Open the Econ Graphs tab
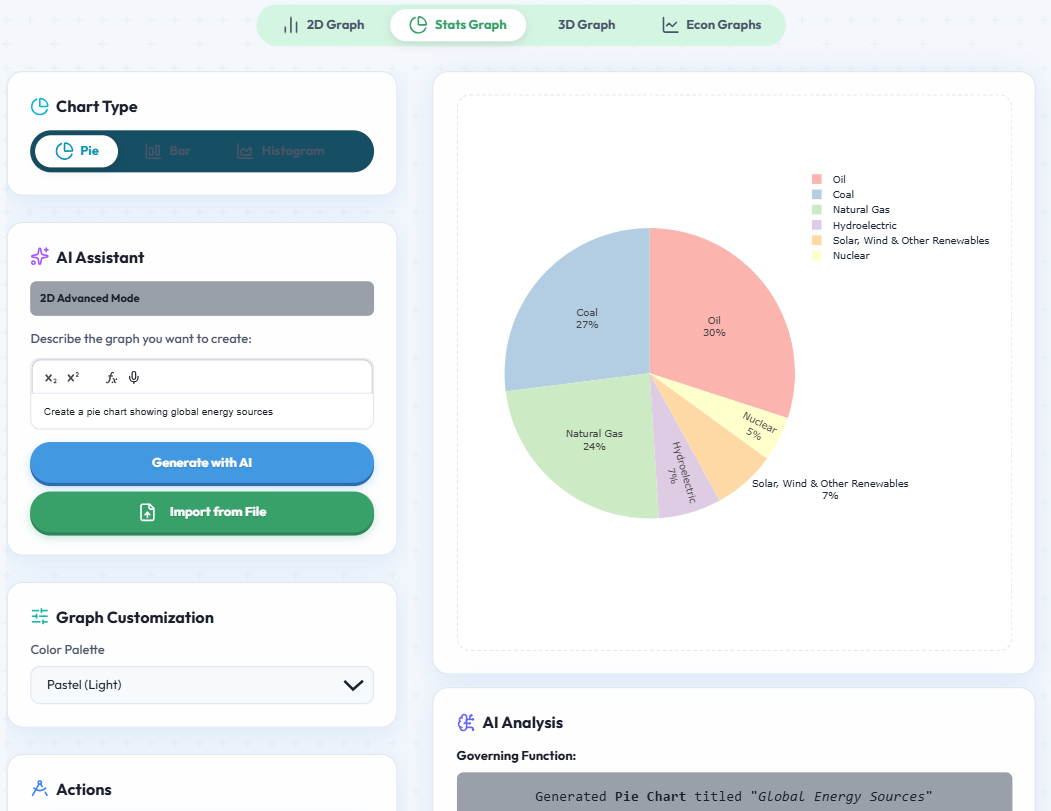This screenshot has width=1051, height=811. [711, 24]
